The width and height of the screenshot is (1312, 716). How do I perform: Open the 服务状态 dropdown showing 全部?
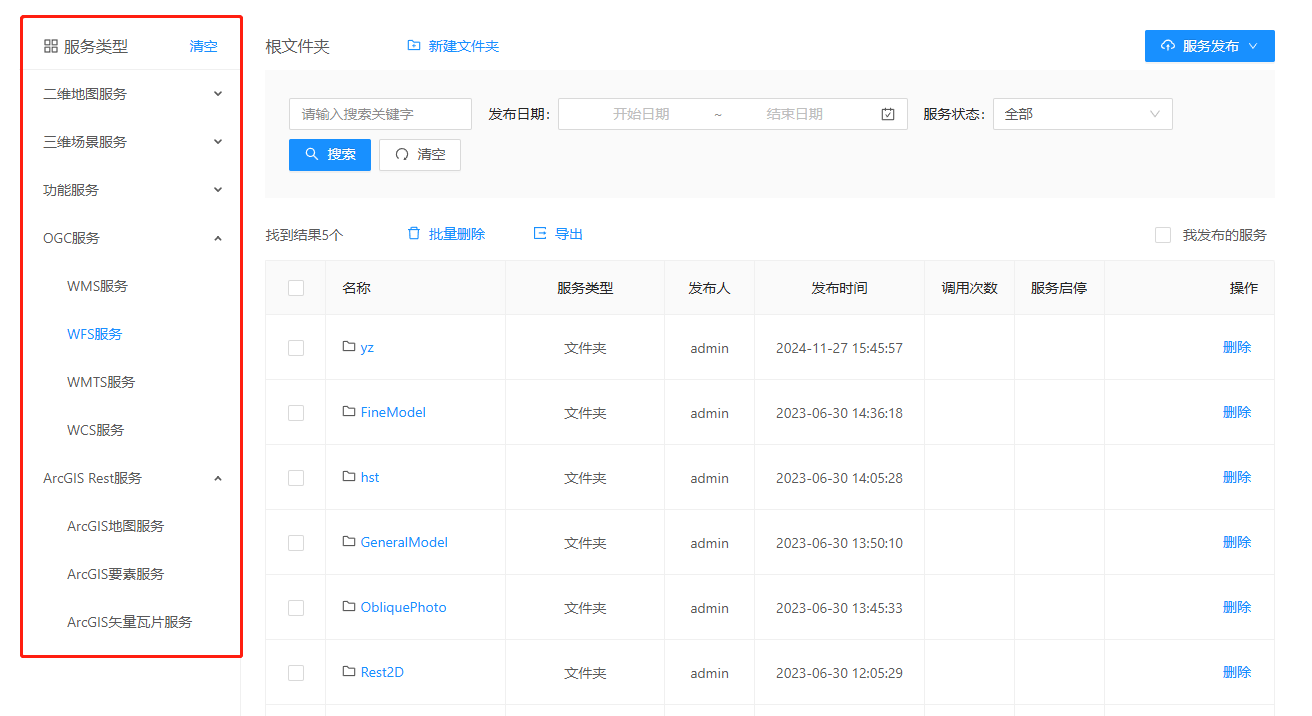coord(1082,114)
